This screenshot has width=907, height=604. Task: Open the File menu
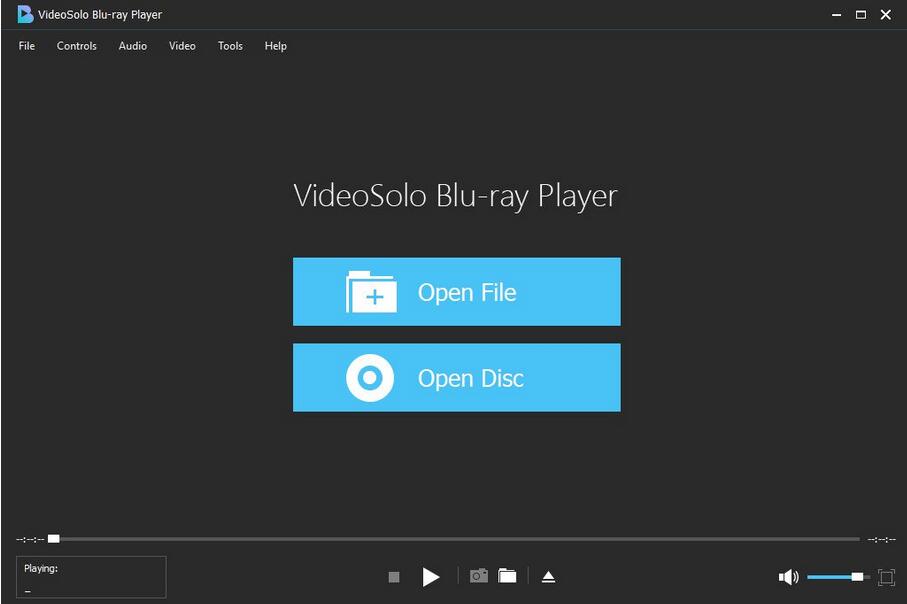[27, 46]
